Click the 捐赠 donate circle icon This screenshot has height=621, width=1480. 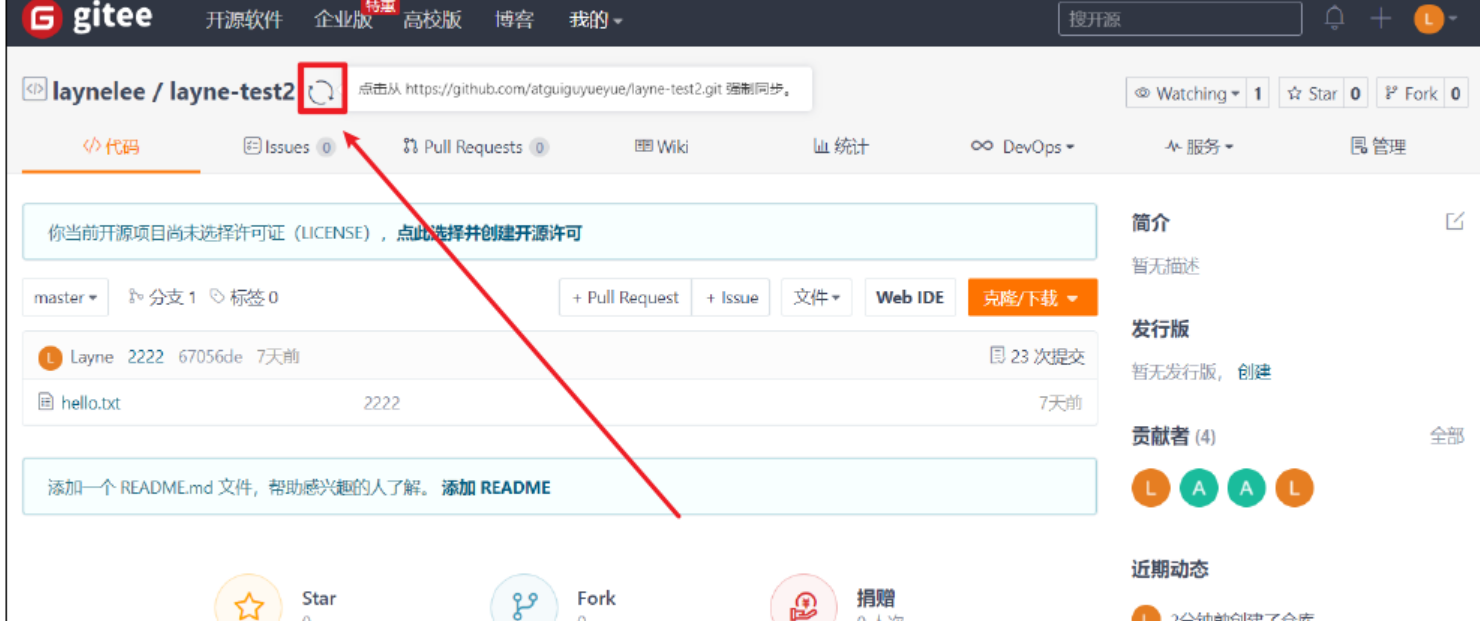(804, 603)
